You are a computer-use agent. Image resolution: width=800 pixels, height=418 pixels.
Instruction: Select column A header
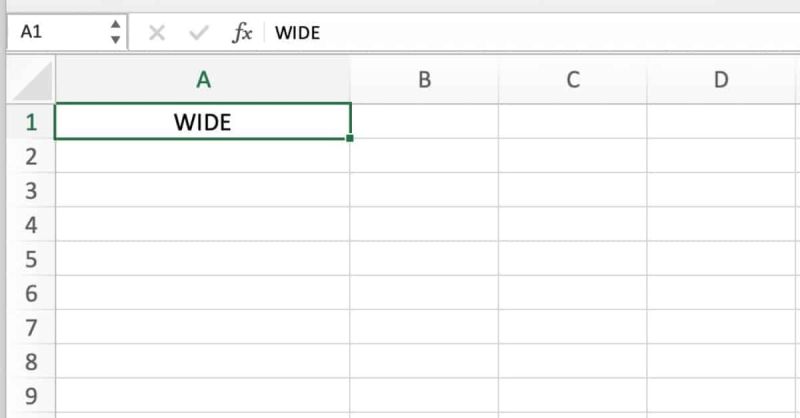(x=203, y=80)
